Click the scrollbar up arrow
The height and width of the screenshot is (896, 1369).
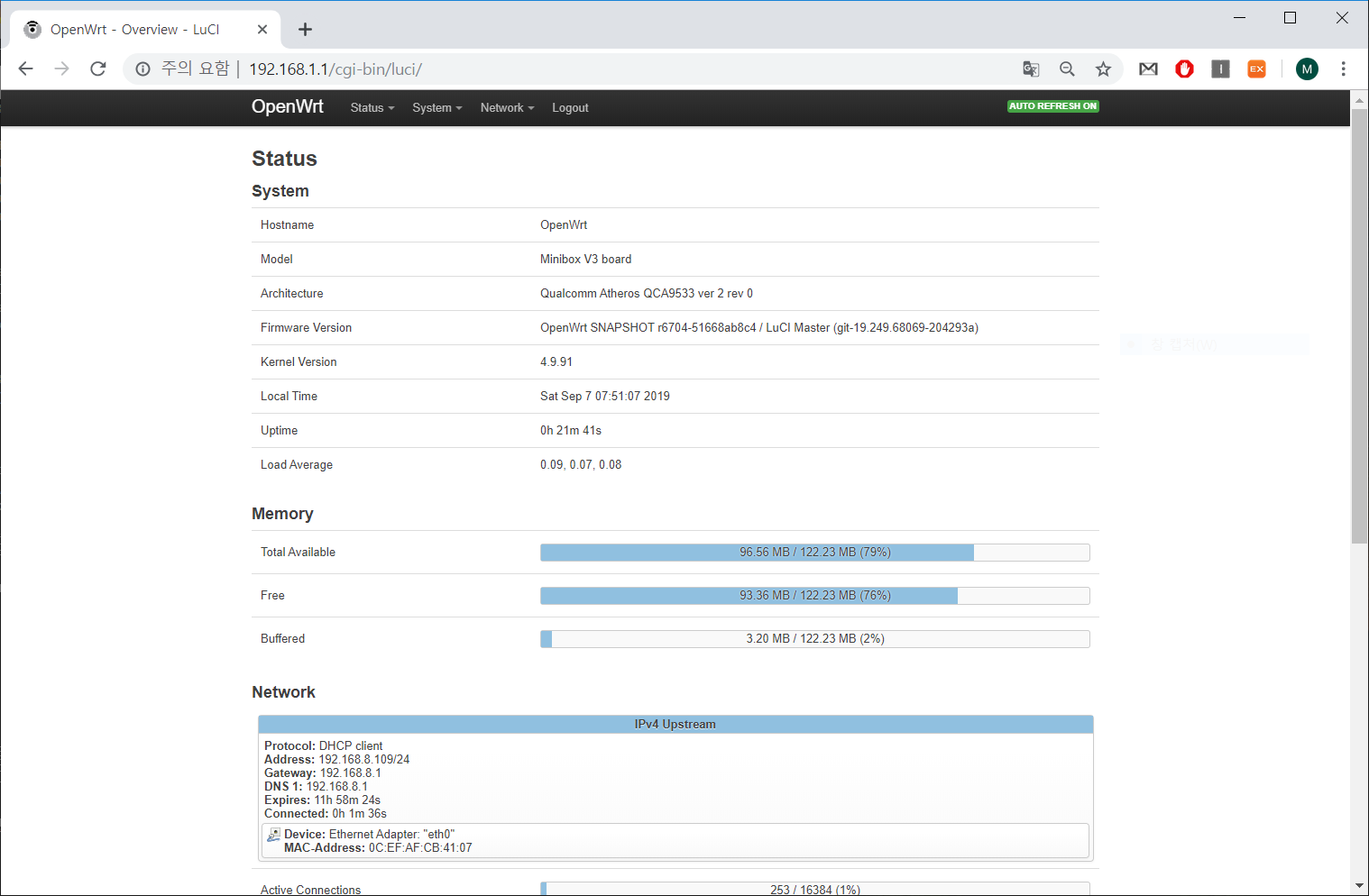pyautogui.click(x=1359, y=99)
